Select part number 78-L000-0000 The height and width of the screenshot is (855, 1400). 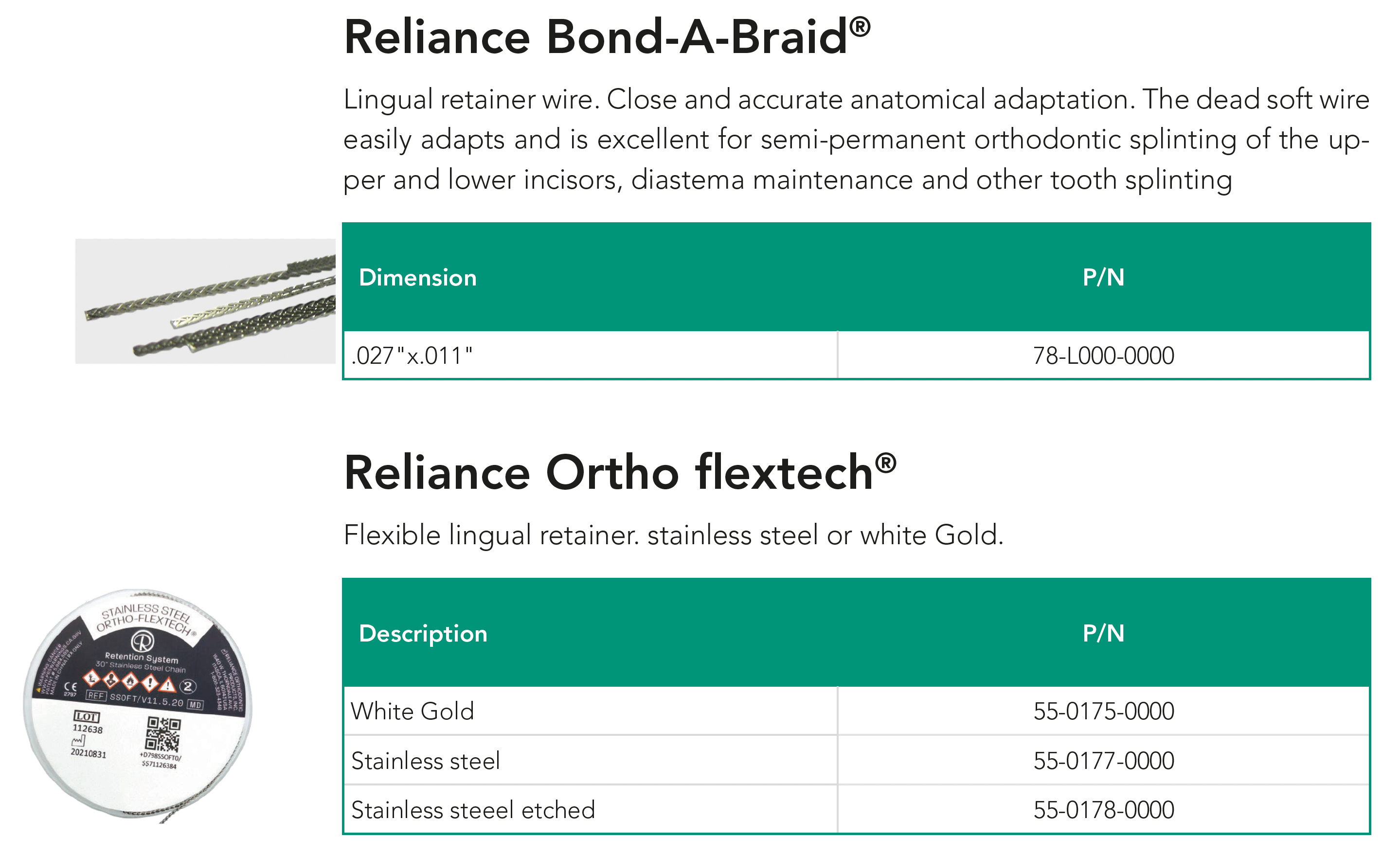coord(1103,356)
